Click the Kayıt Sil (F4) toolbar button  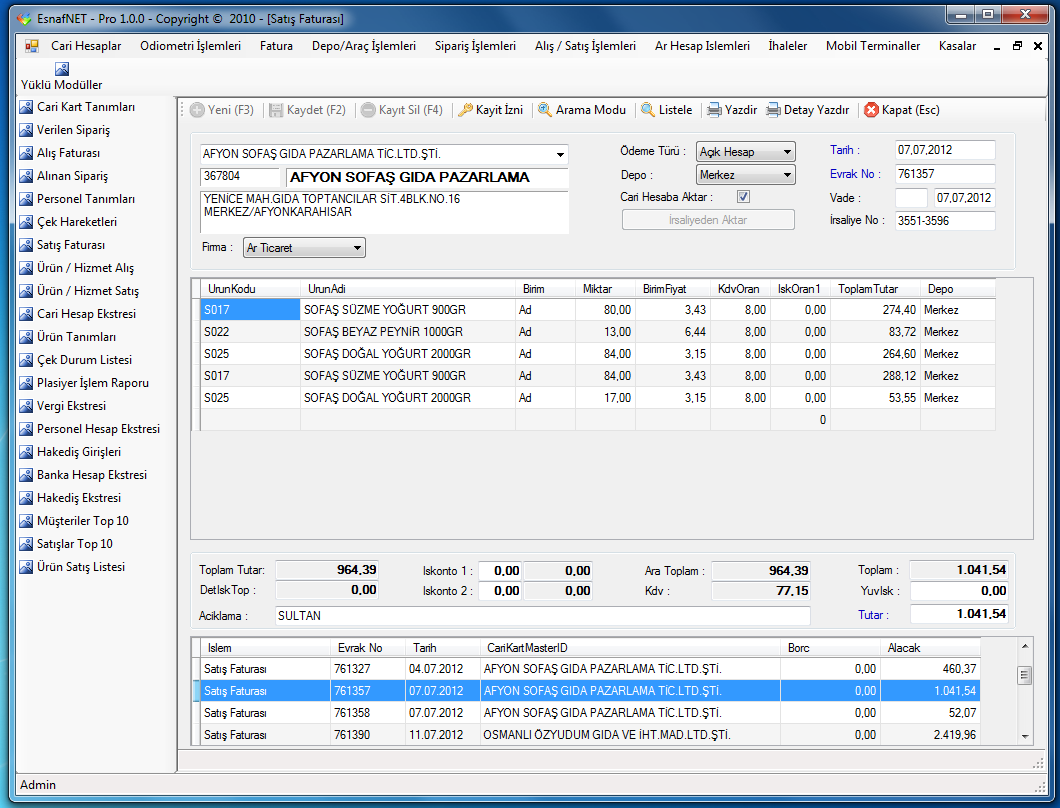402,110
